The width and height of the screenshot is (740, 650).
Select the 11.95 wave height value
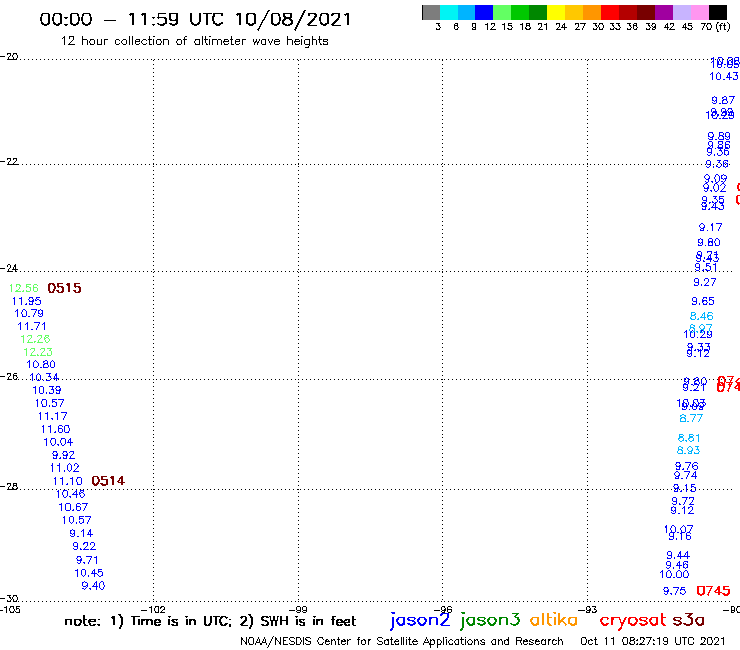tap(26, 301)
